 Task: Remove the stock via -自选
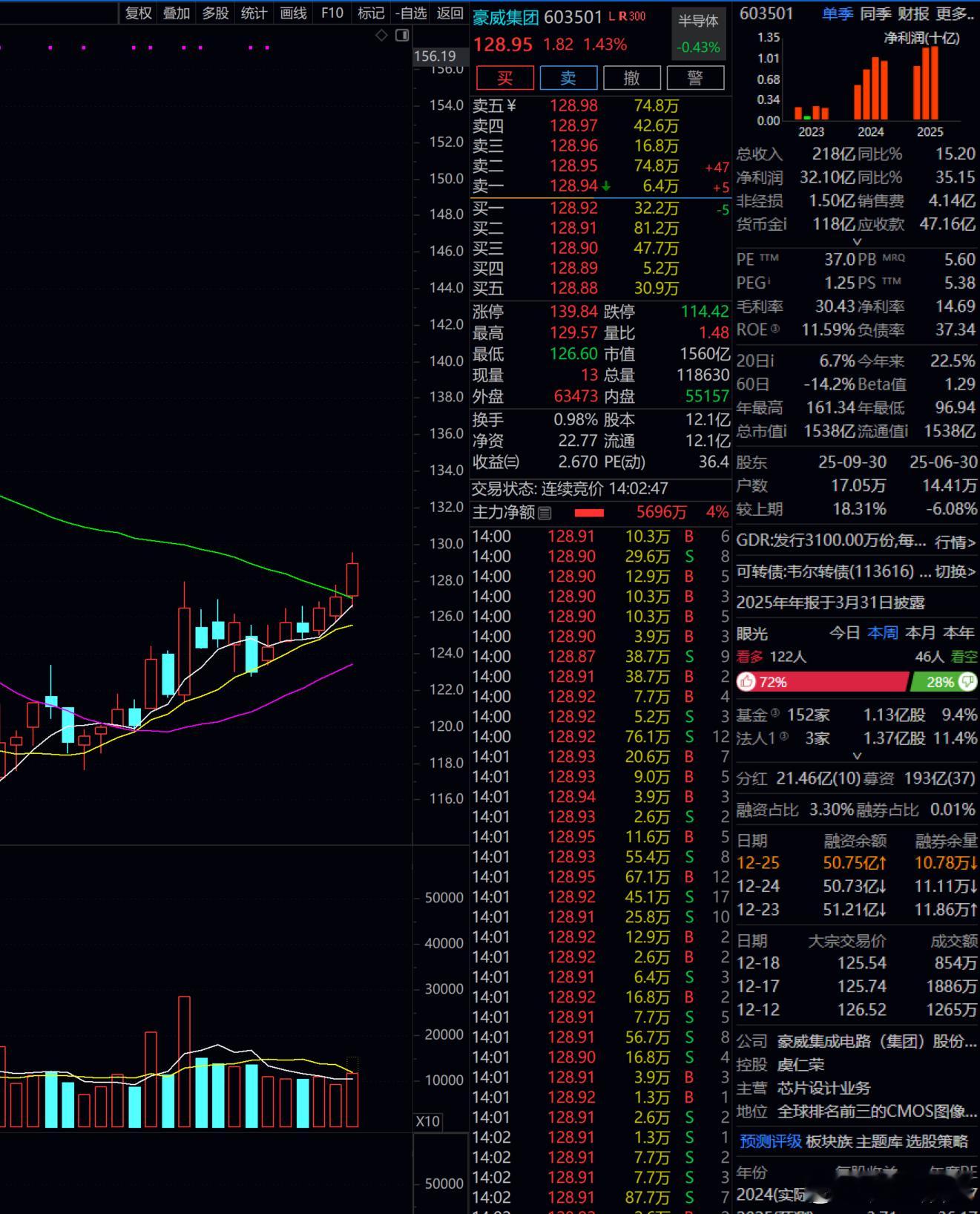point(411,13)
